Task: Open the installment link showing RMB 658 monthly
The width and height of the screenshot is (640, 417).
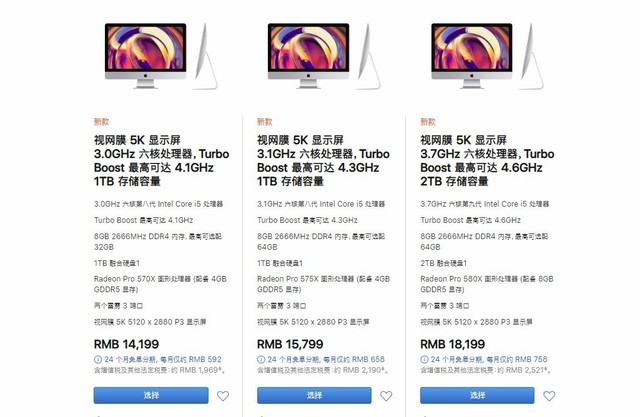Action: pyautogui.click(x=326, y=359)
